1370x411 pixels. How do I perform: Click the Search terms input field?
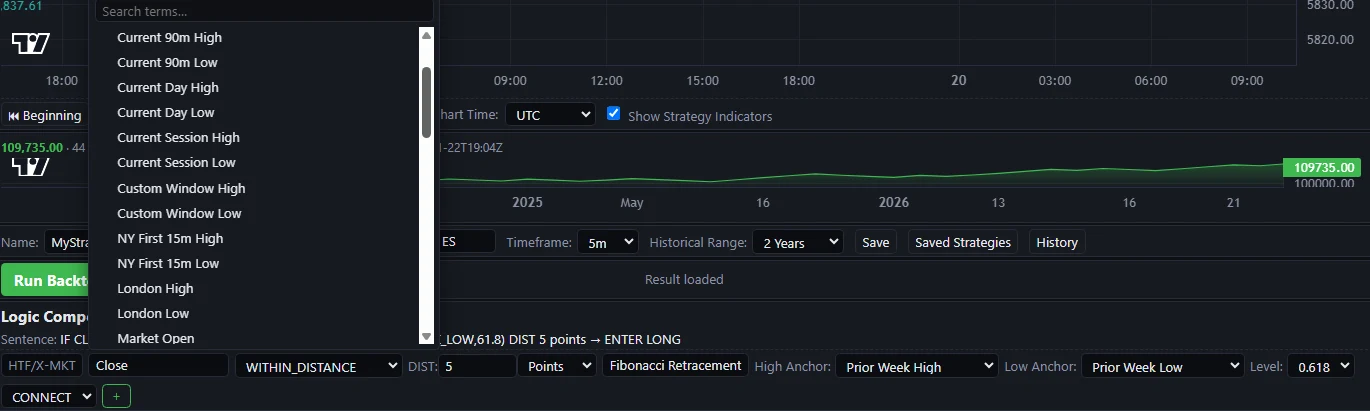(x=265, y=11)
